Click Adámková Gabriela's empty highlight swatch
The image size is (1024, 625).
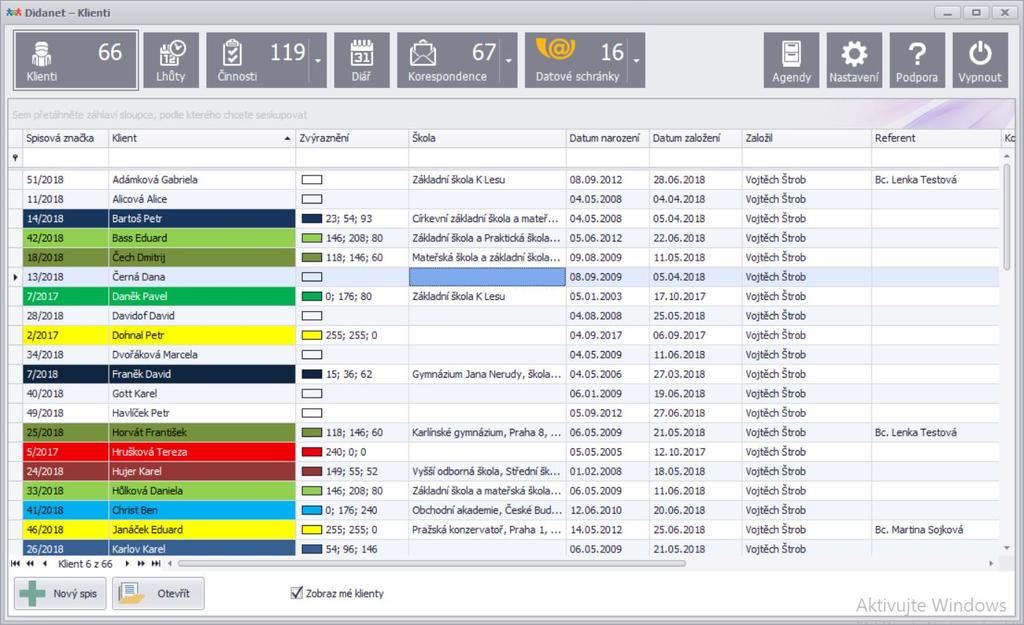[x=312, y=180]
